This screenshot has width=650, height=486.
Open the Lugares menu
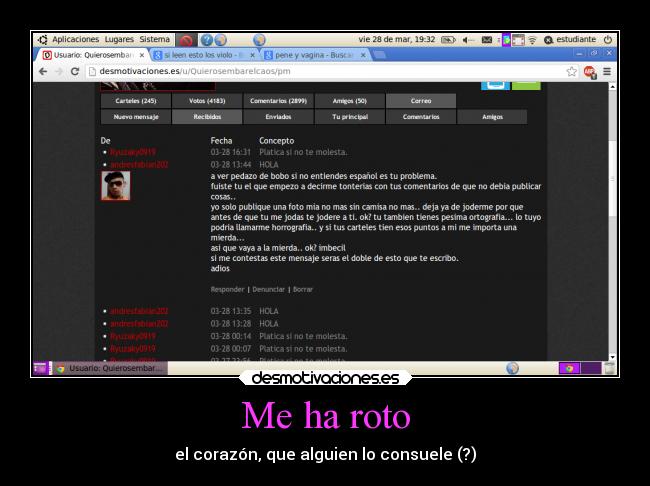pyautogui.click(x=119, y=39)
